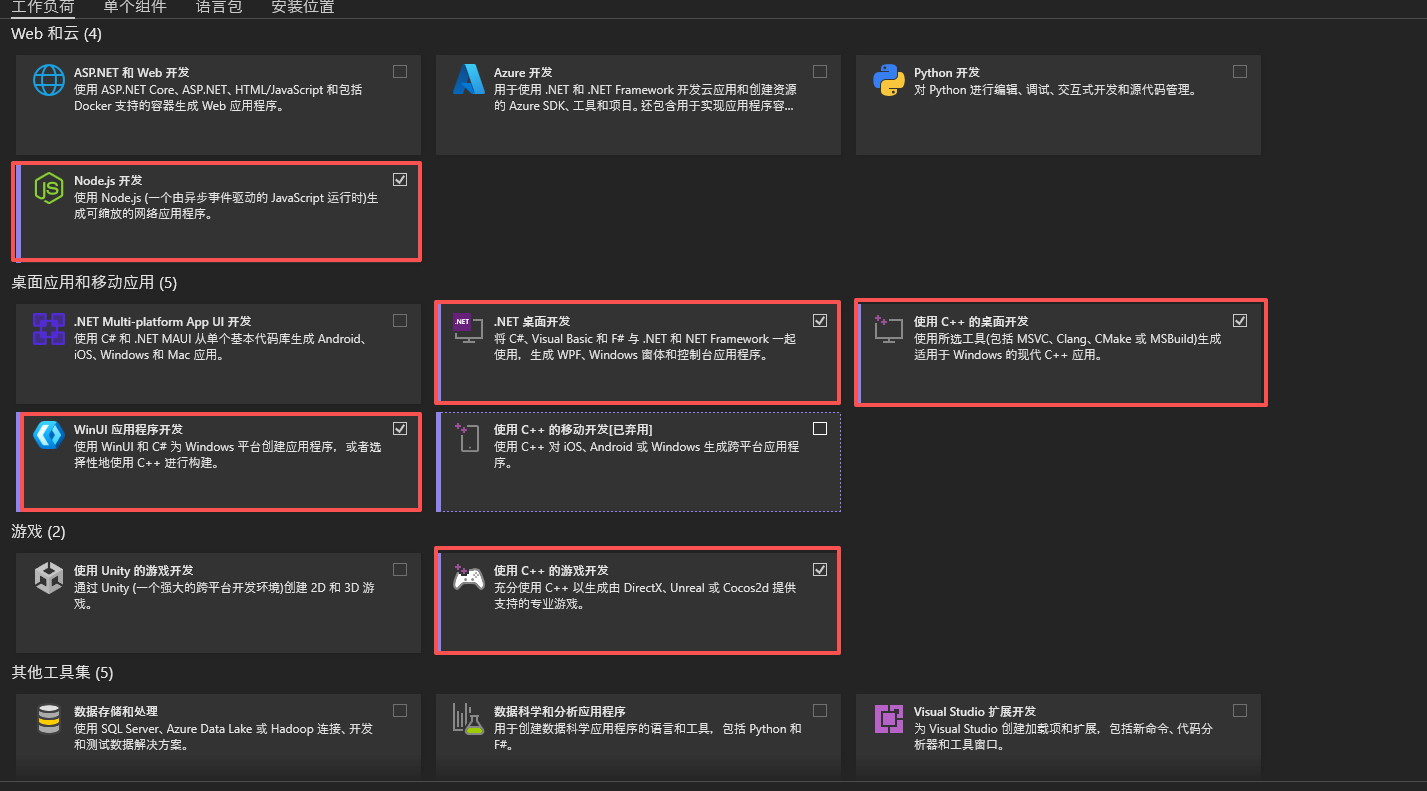Click the 使用 Unity 的游戏开发 title
This screenshot has width=1427, height=791.
(x=134, y=571)
